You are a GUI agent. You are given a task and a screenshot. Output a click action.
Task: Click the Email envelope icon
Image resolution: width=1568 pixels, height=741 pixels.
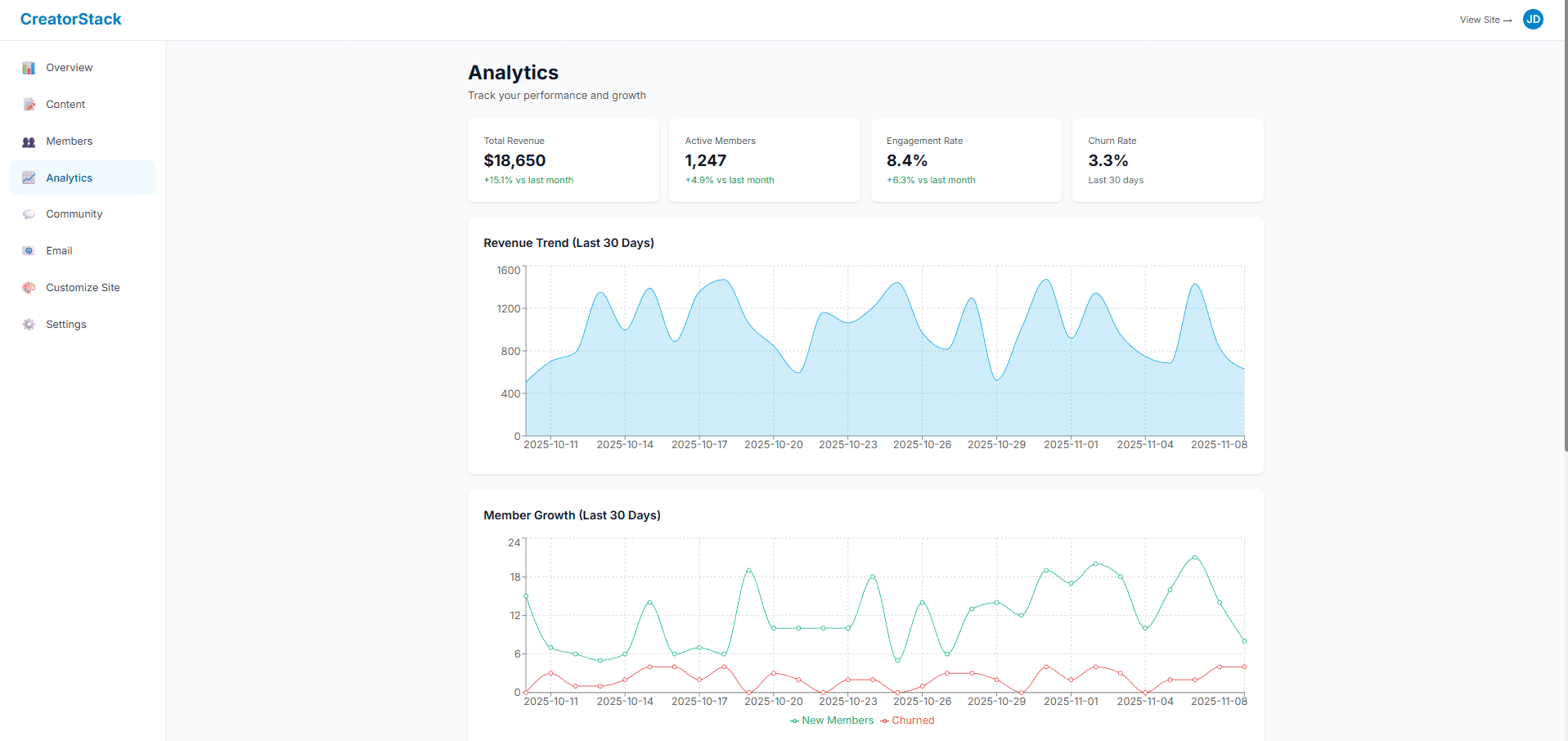point(29,250)
